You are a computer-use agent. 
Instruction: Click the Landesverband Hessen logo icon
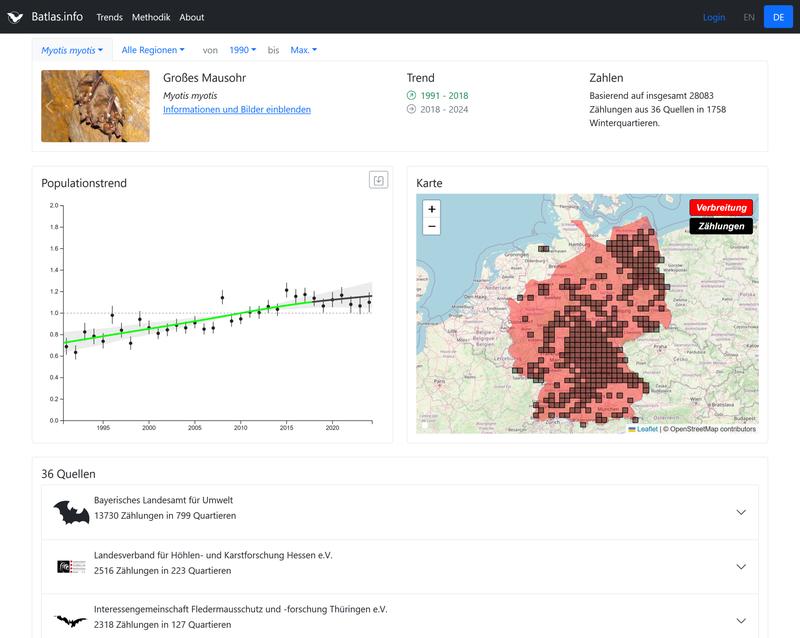(x=71, y=567)
